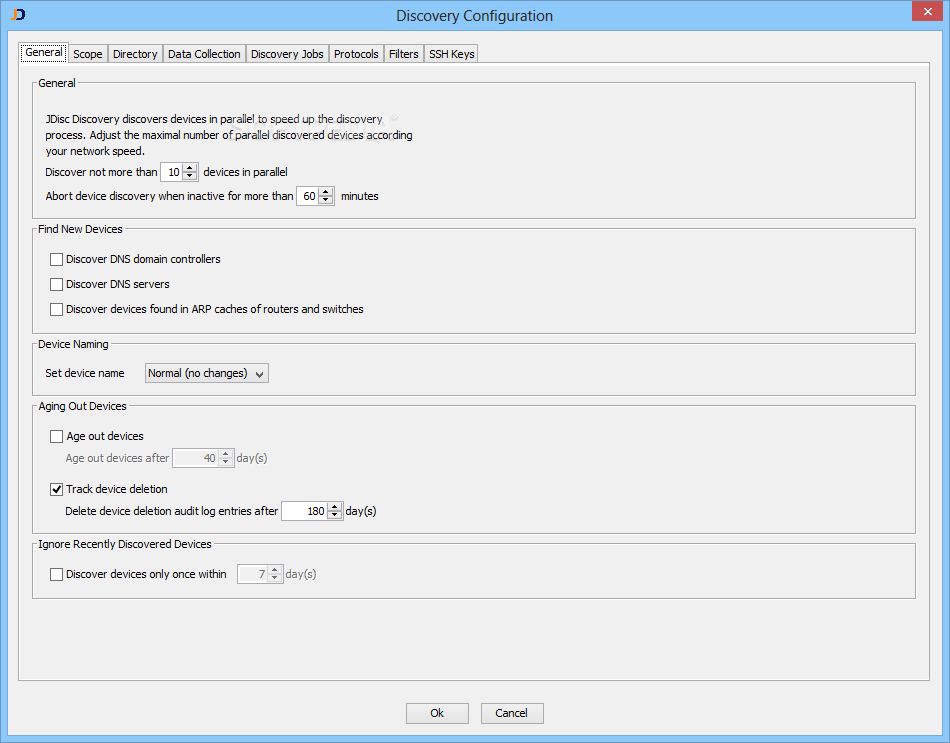950x743 pixels.
Task: Click the audit log days field showing 180
Action: click(x=305, y=511)
